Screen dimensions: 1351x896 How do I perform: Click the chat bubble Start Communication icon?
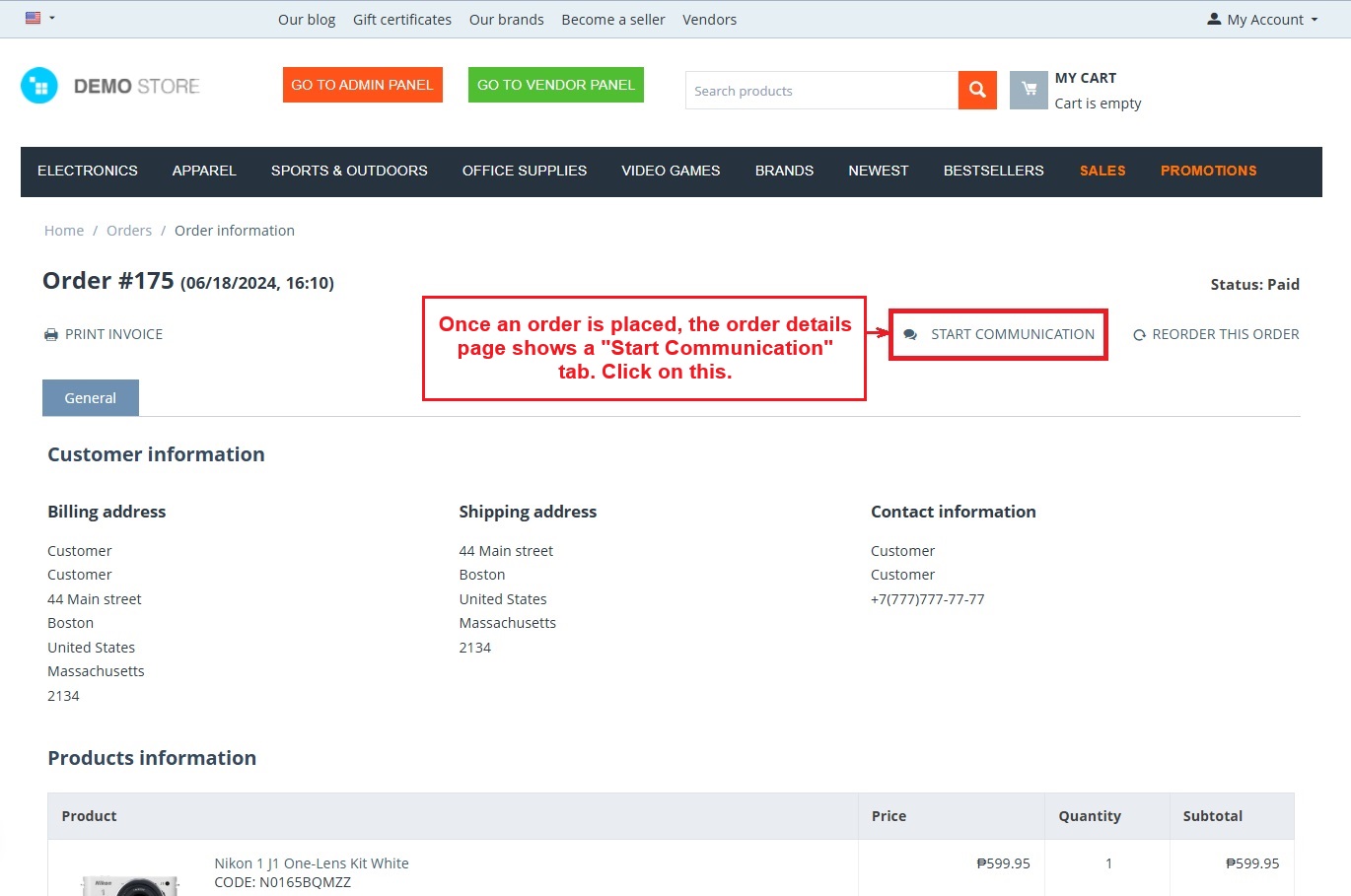coord(910,335)
